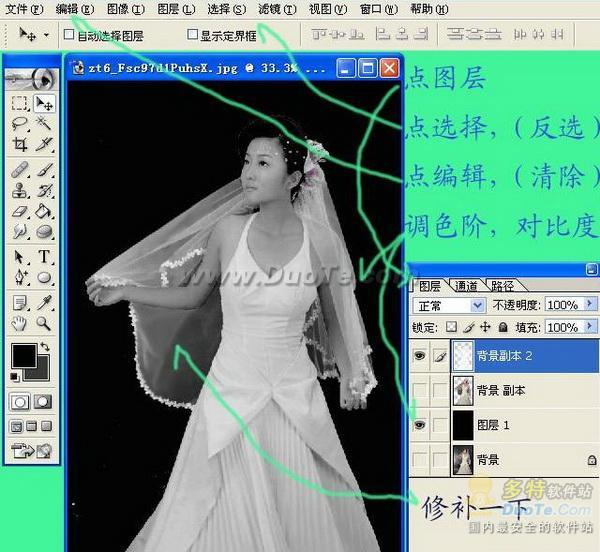Open the 文件 menu
The image size is (600, 552).
(x=24, y=9)
